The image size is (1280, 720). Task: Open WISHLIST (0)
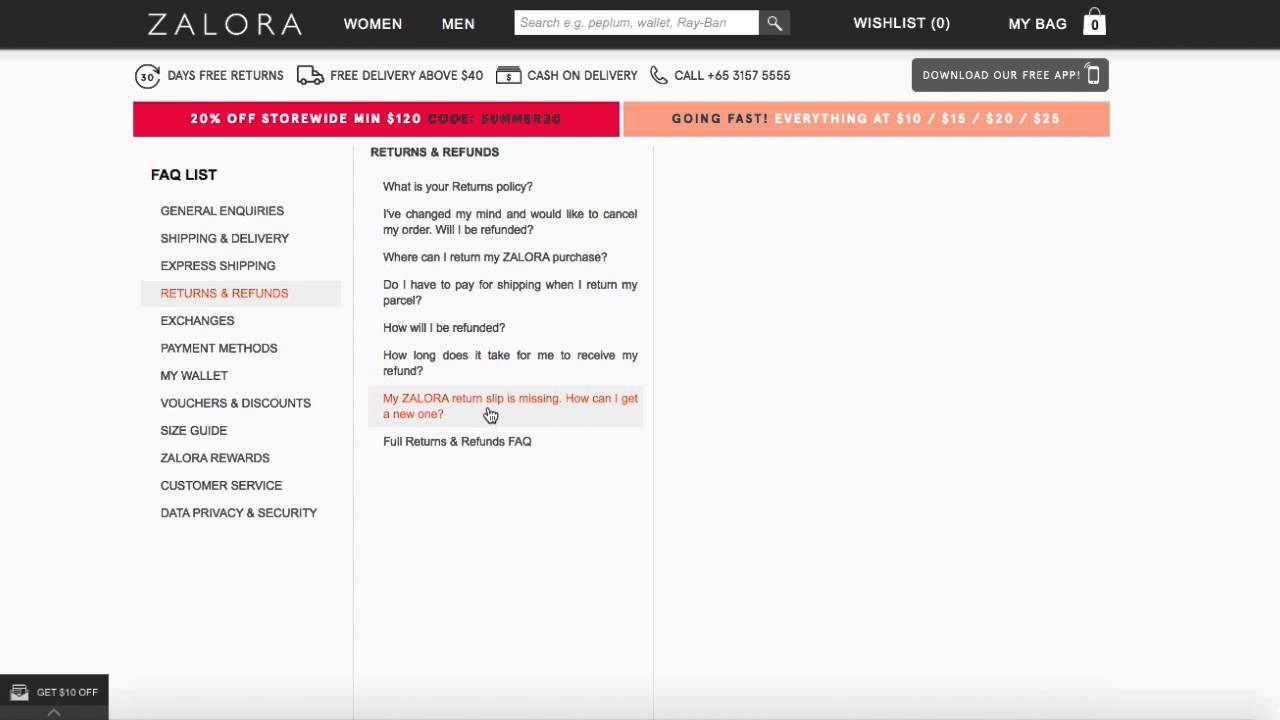901,23
